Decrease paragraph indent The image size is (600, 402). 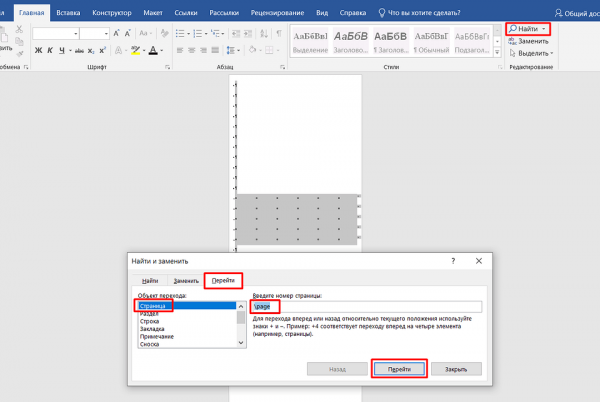[x=236, y=33]
